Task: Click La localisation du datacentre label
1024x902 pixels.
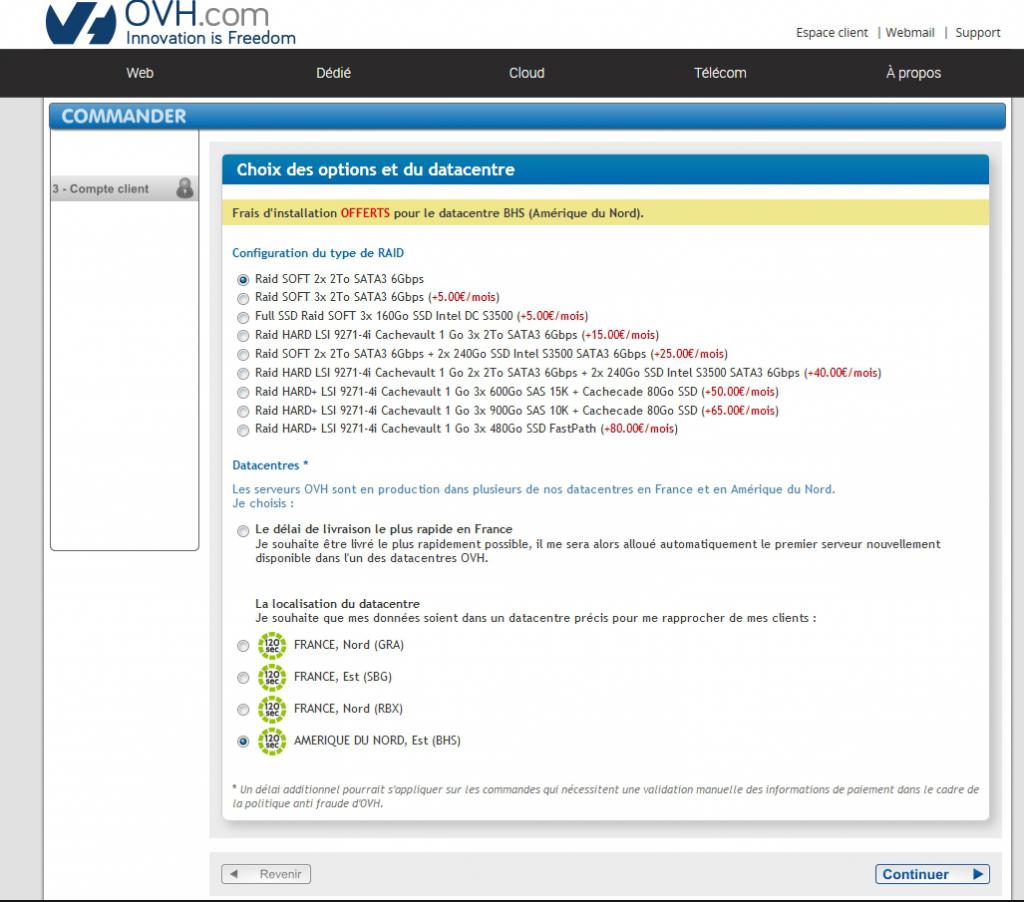Action: point(337,604)
